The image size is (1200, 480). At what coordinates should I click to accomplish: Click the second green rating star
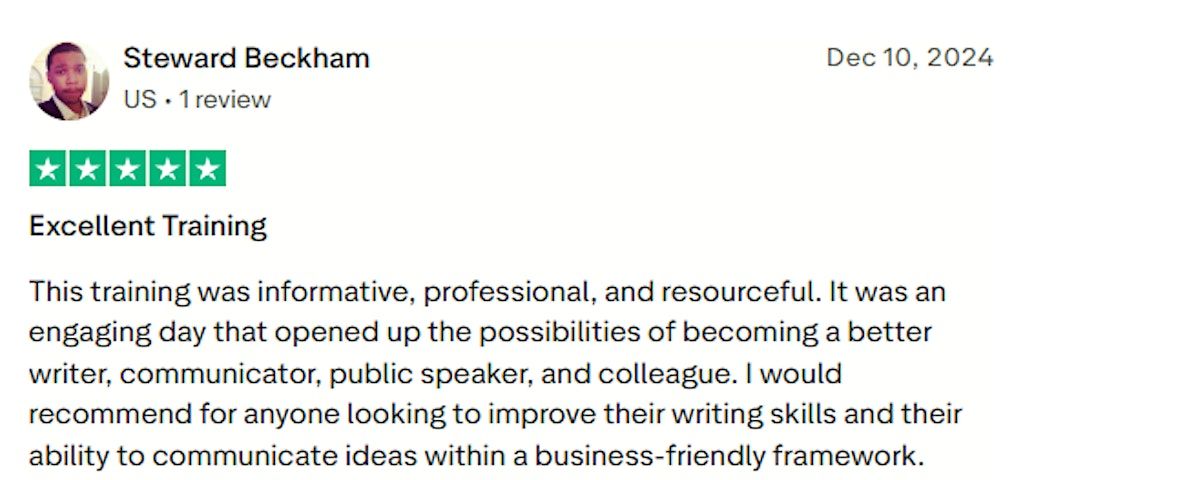(x=88, y=169)
